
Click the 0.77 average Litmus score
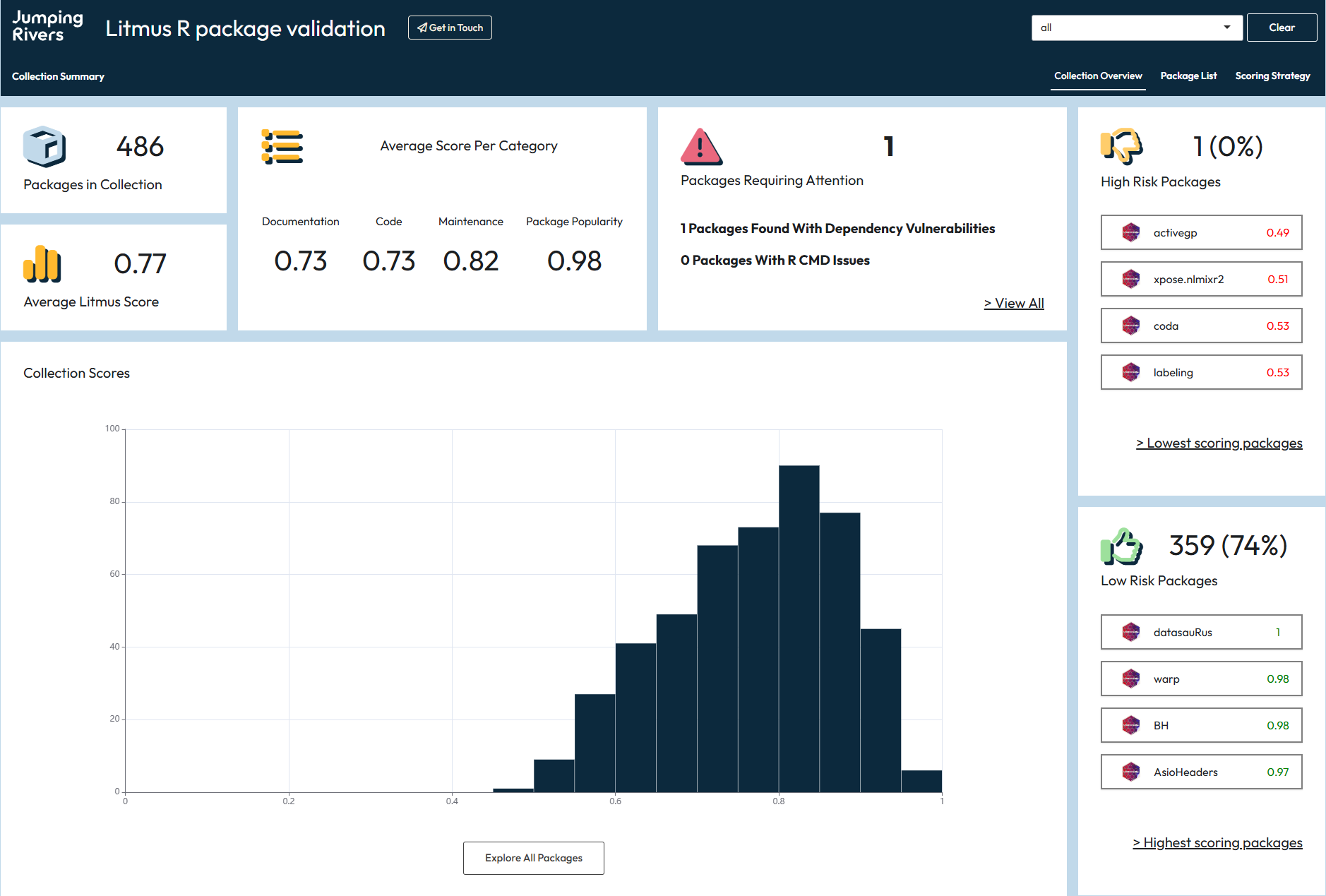coord(140,264)
